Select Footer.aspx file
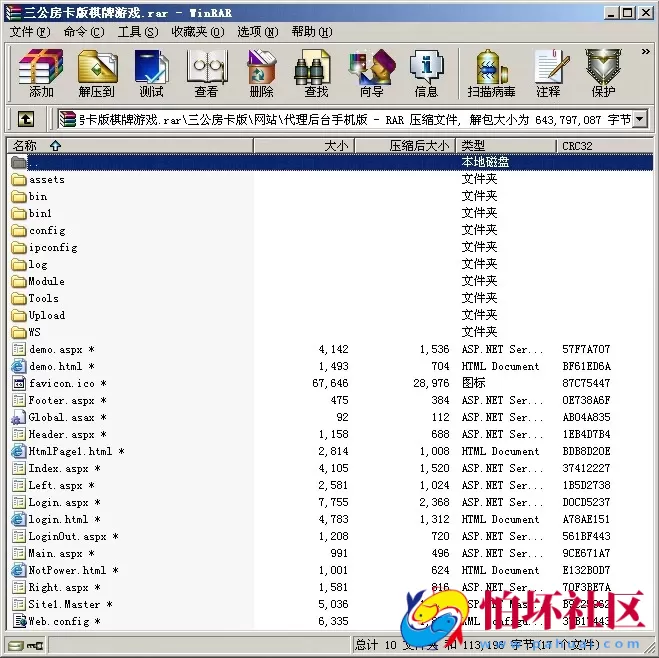The image size is (659, 658). pos(59,400)
